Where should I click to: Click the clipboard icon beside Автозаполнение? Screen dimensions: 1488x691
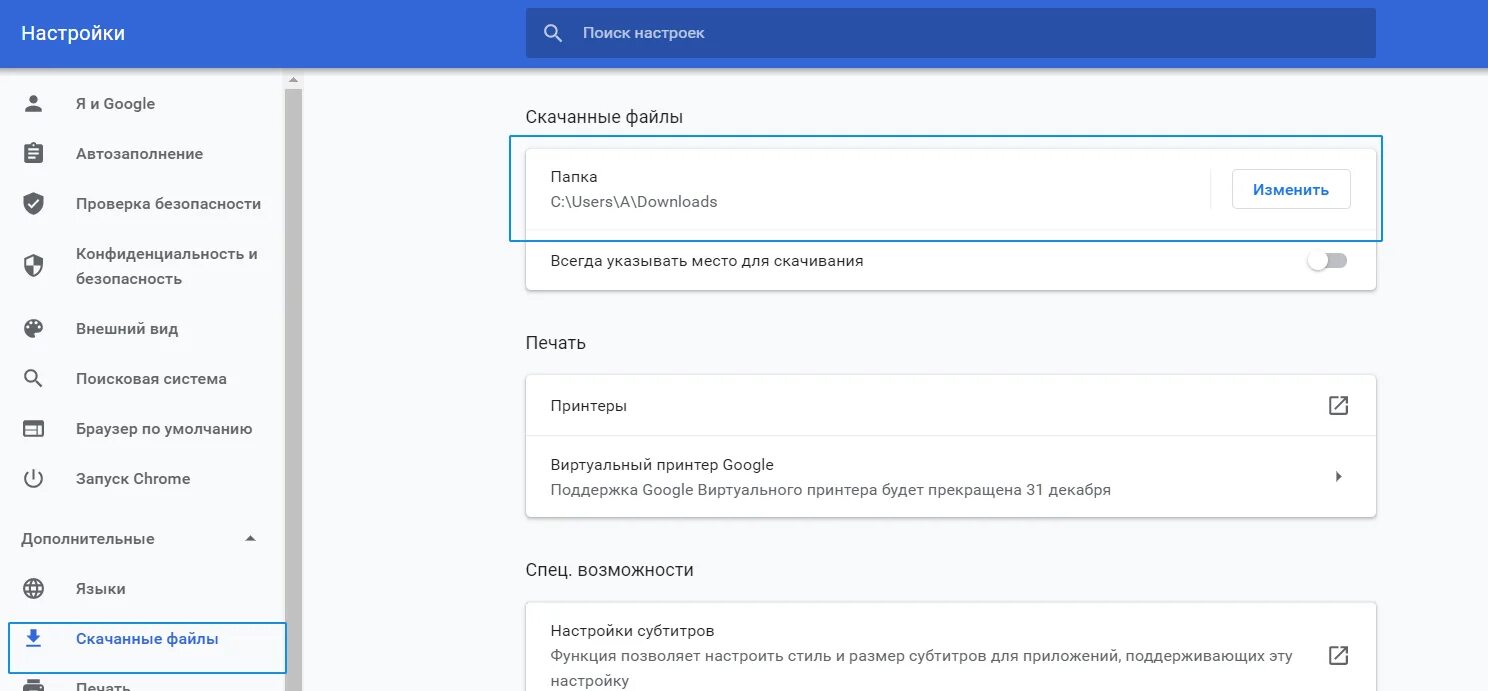pos(34,154)
